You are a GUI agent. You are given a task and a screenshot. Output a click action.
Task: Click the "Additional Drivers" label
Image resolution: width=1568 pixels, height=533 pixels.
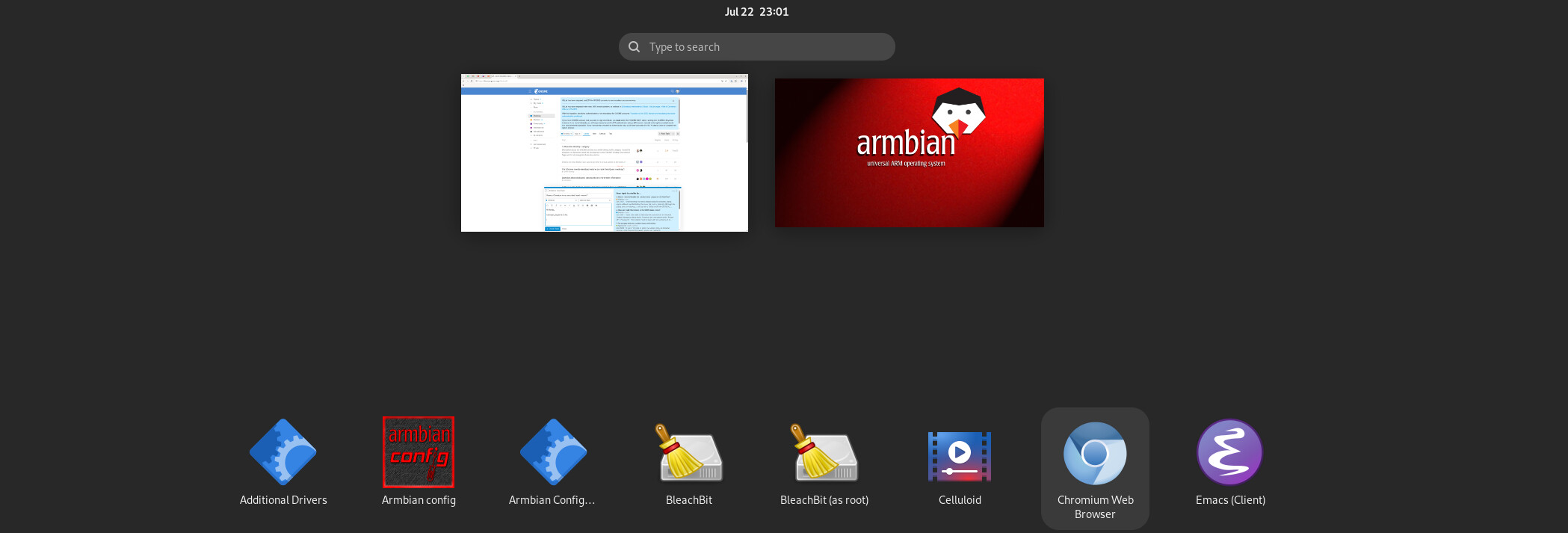(x=283, y=500)
